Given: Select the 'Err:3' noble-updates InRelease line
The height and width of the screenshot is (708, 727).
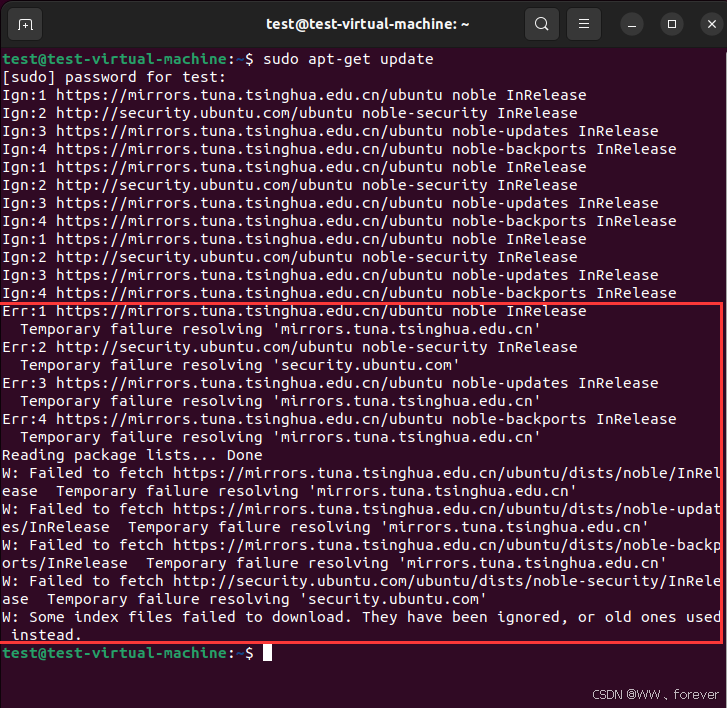Looking at the screenshot, I should pyautogui.click(x=330, y=383).
